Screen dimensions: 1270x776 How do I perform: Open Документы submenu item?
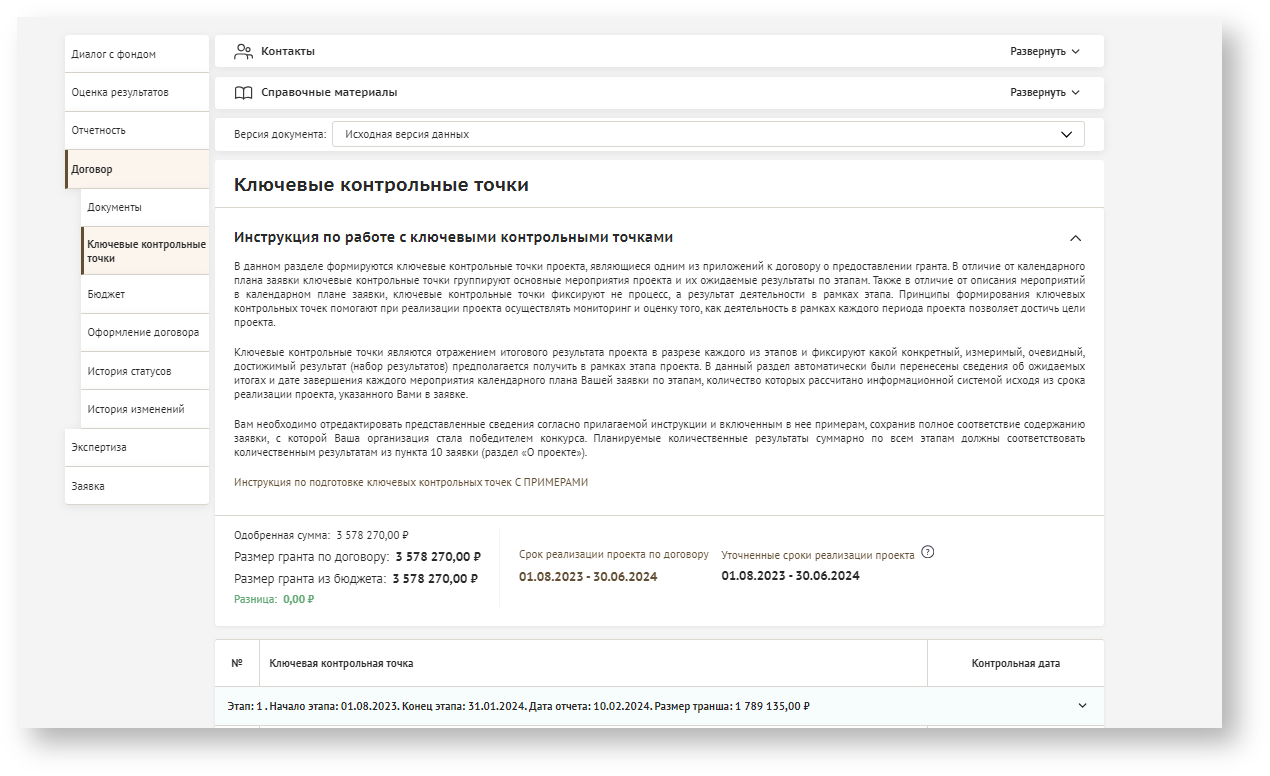[x=114, y=207]
